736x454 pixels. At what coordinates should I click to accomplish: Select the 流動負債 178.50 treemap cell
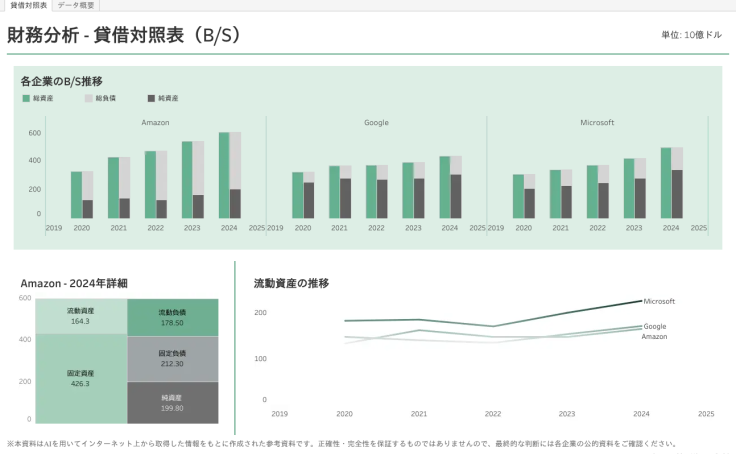(x=172, y=317)
